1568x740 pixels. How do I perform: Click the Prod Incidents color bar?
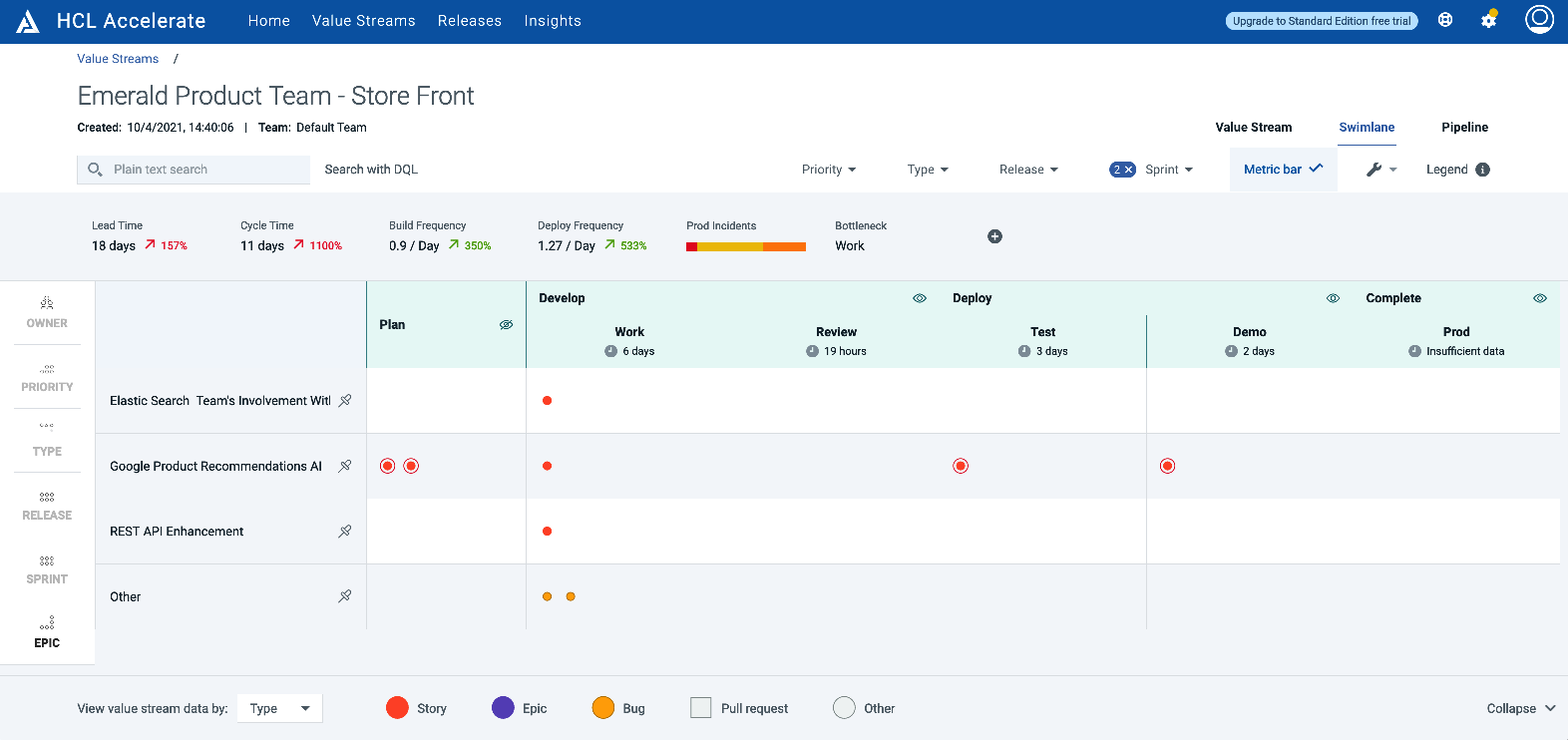pyautogui.click(x=746, y=246)
